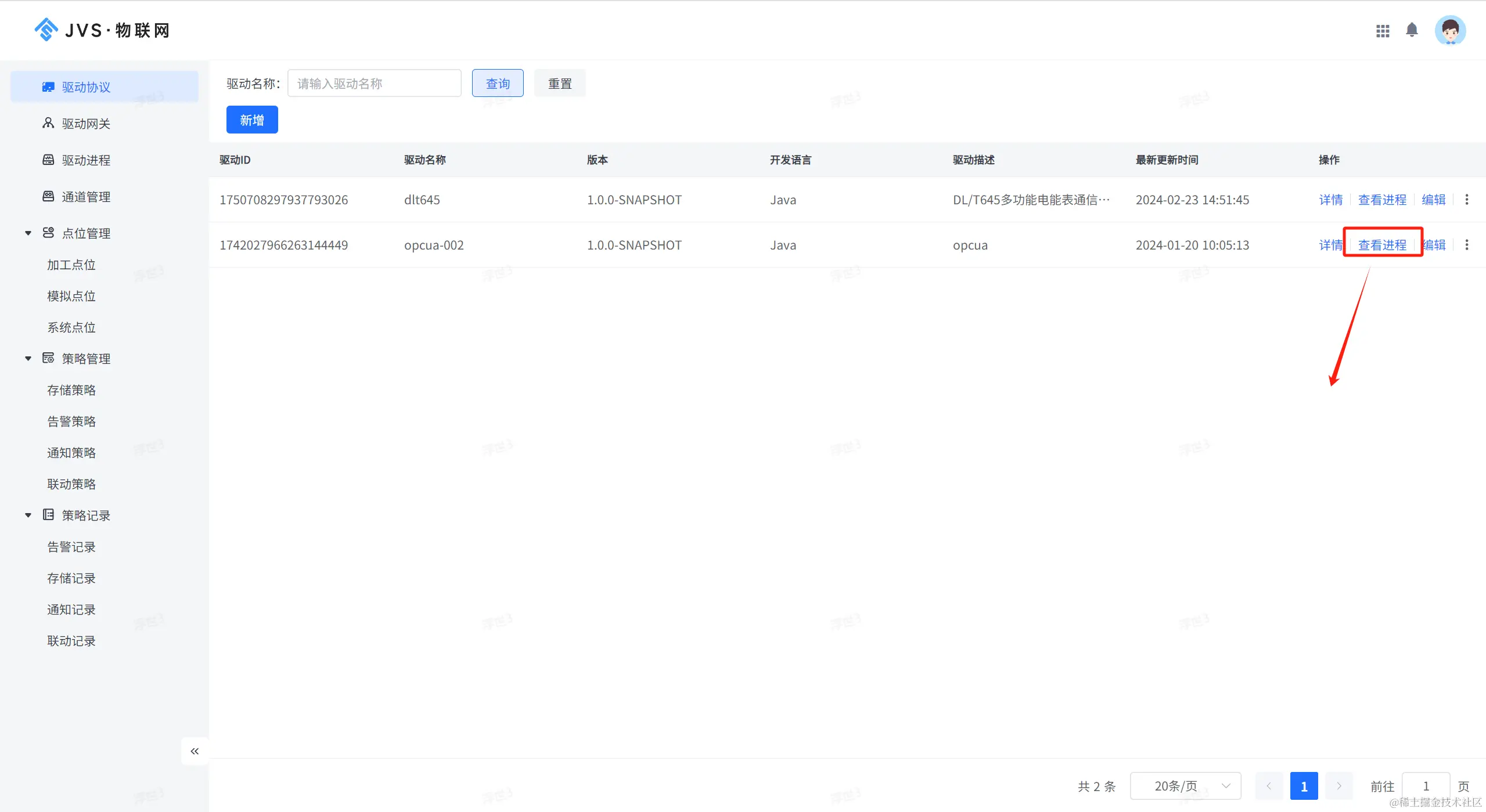
Task: Open the apps grid icon
Action: coord(1383,31)
